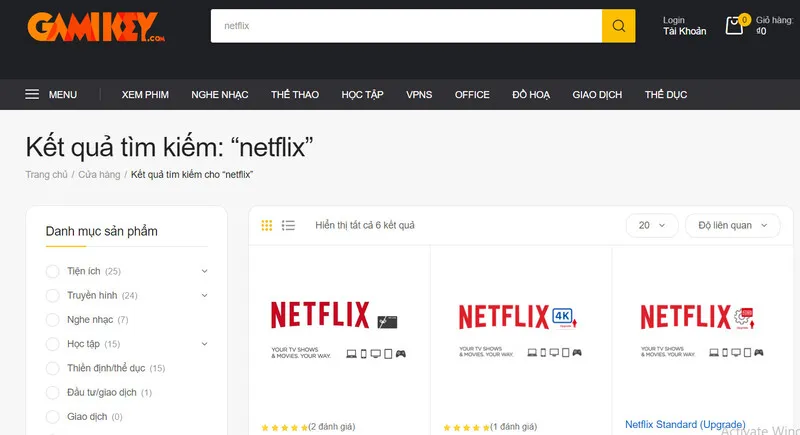Click the star rating of first Netflix product

pyautogui.click(x=284, y=427)
